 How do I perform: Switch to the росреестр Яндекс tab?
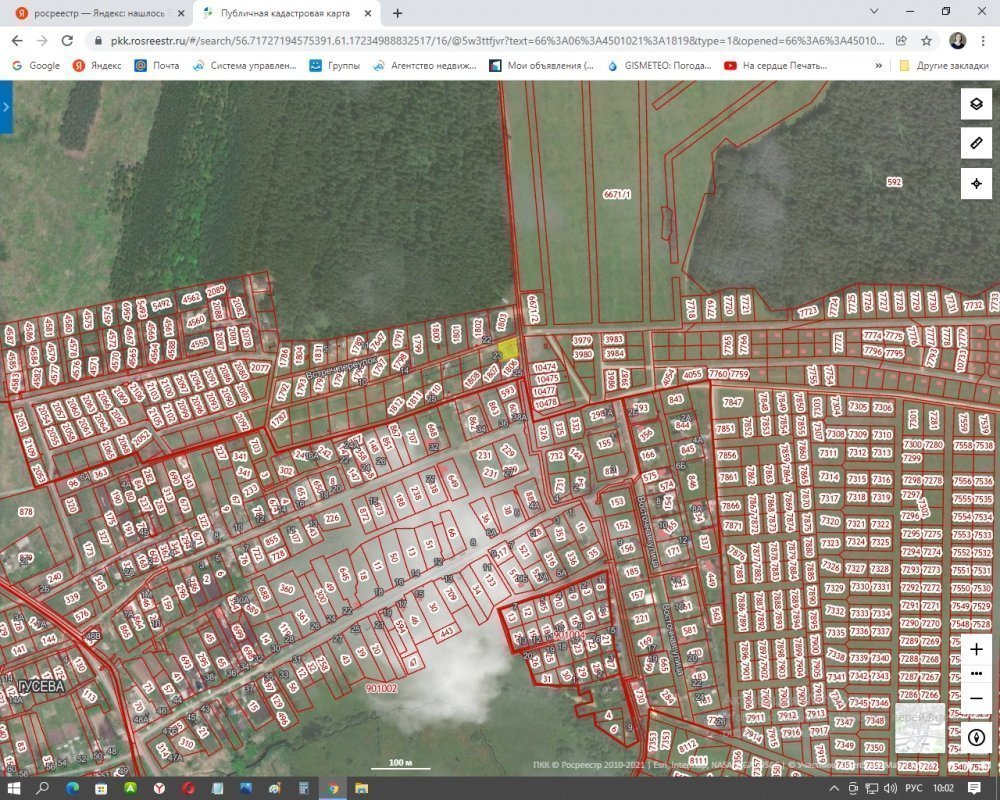(95, 13)
